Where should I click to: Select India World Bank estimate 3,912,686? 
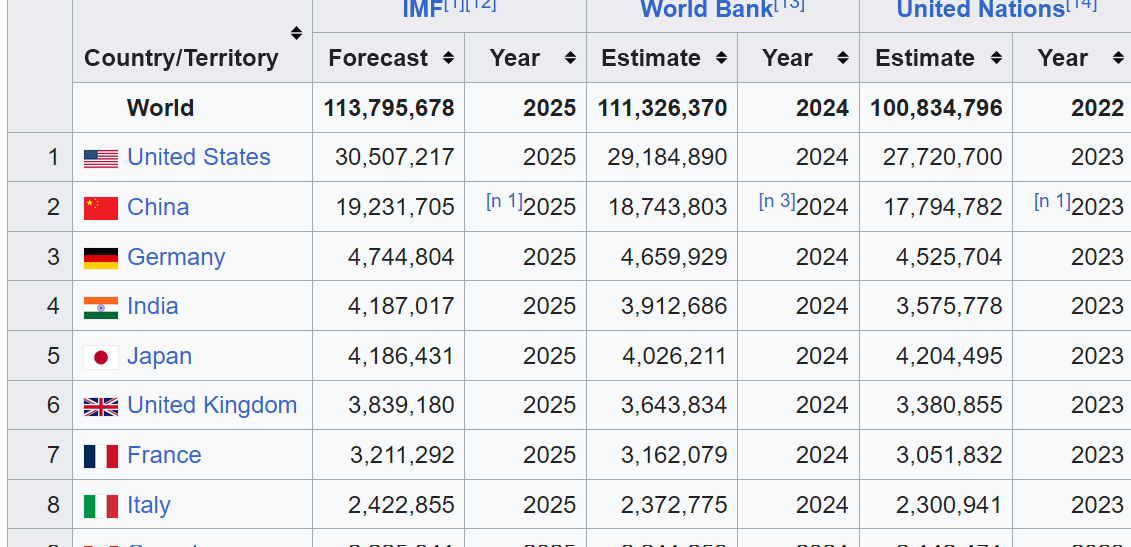point(674,306)
